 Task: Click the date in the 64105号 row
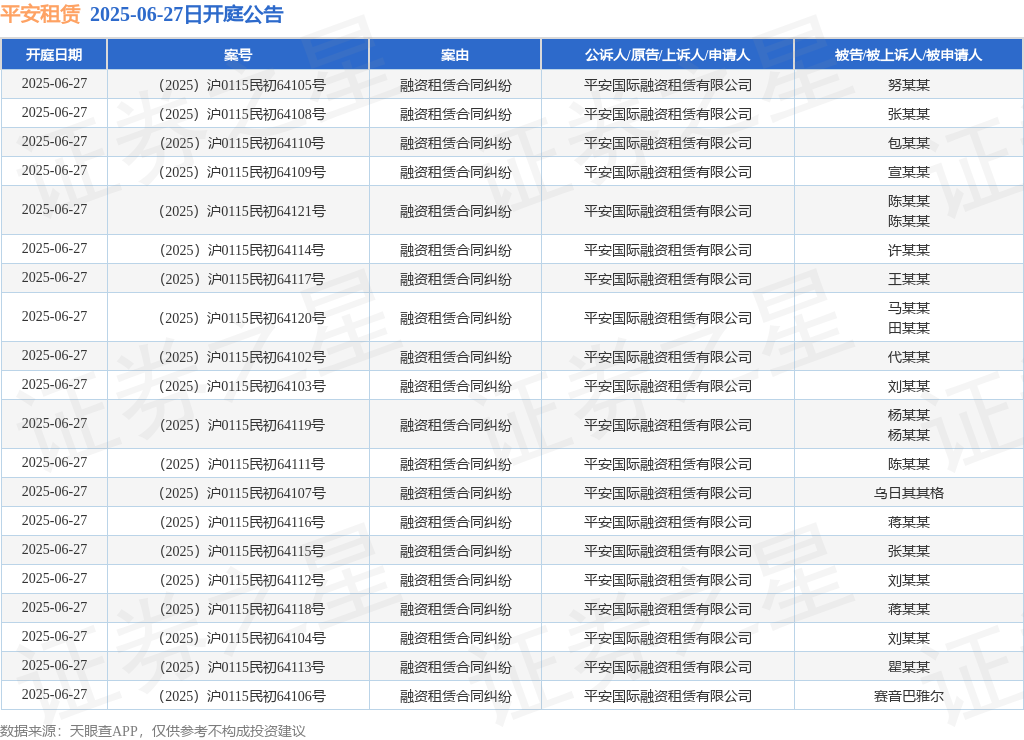pyautogui.click(x=54, y=84)
